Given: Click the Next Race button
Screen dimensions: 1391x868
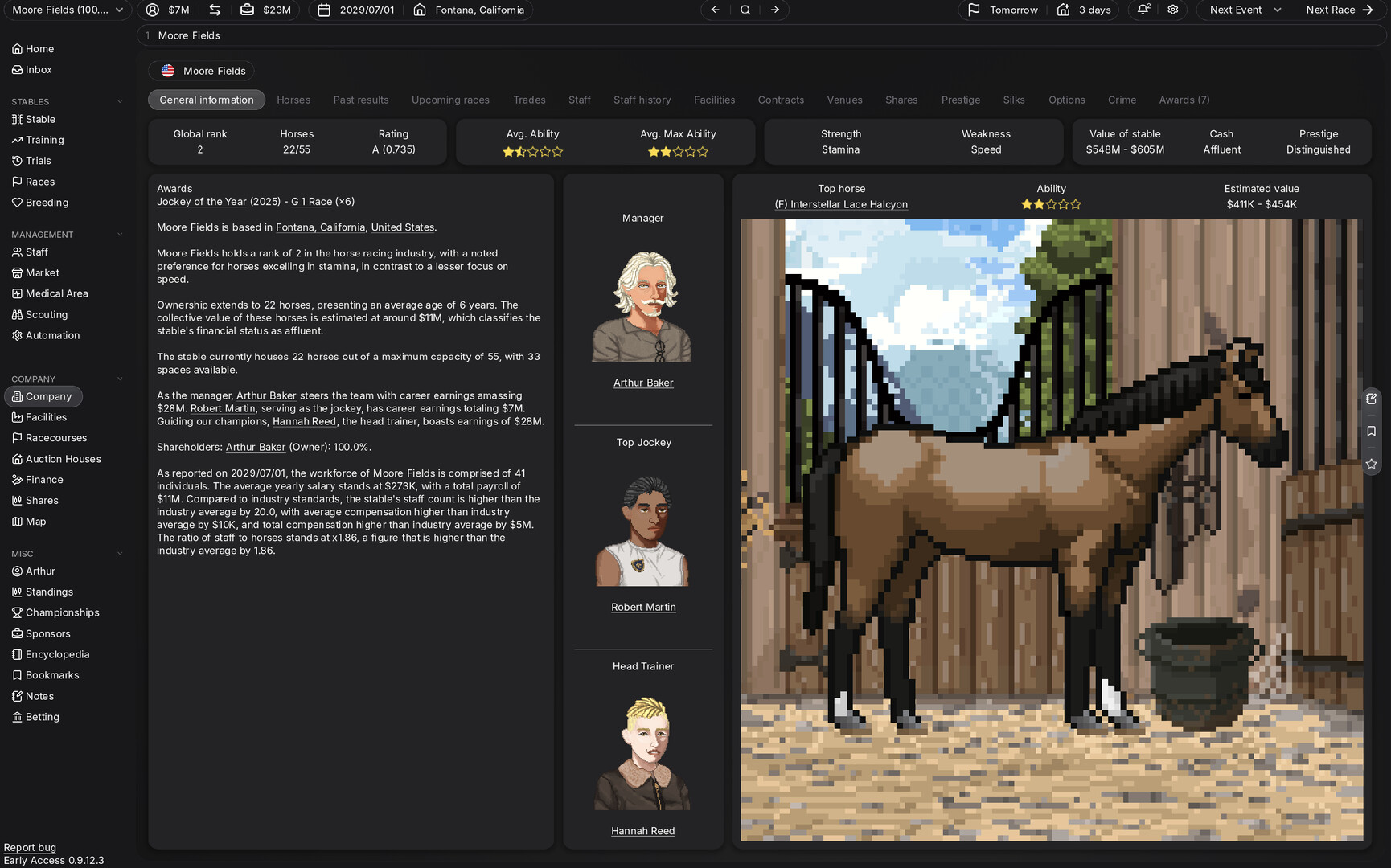Looking at the screenshot, I should (x=1340, y=10).
